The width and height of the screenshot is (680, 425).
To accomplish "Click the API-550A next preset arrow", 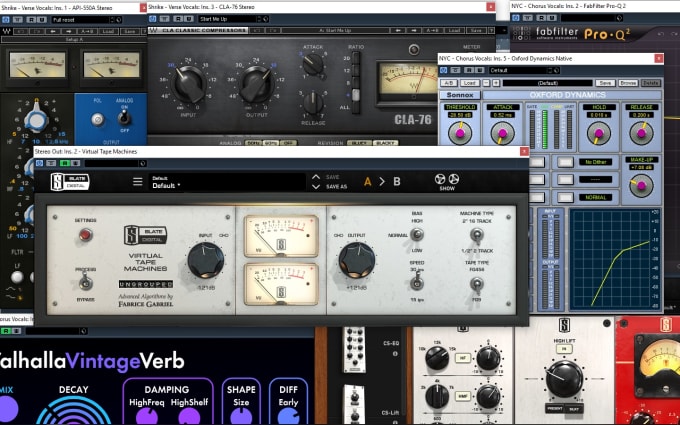I will (69, 31).
